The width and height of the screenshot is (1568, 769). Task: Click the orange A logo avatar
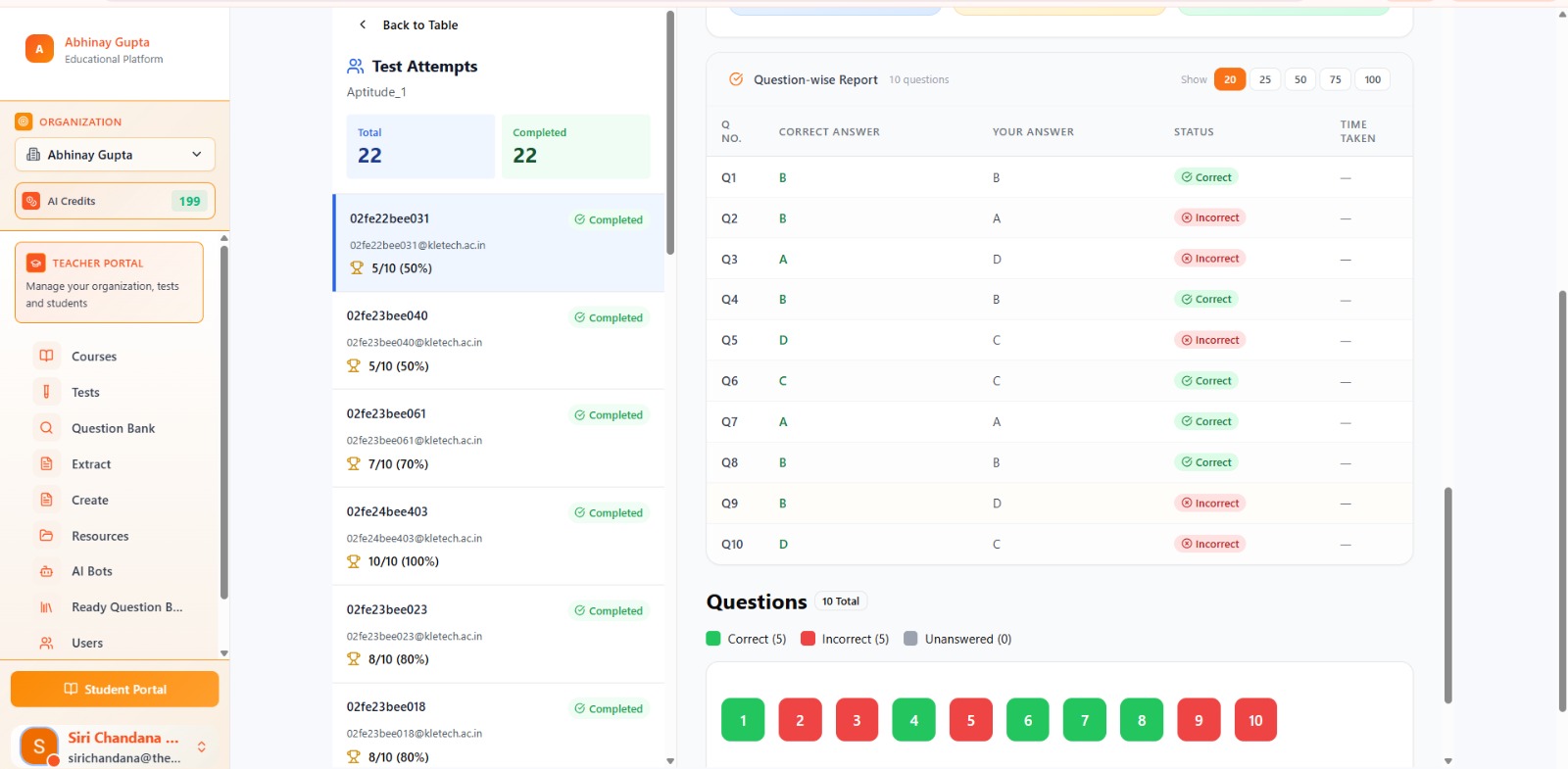(x=39, y=49)
